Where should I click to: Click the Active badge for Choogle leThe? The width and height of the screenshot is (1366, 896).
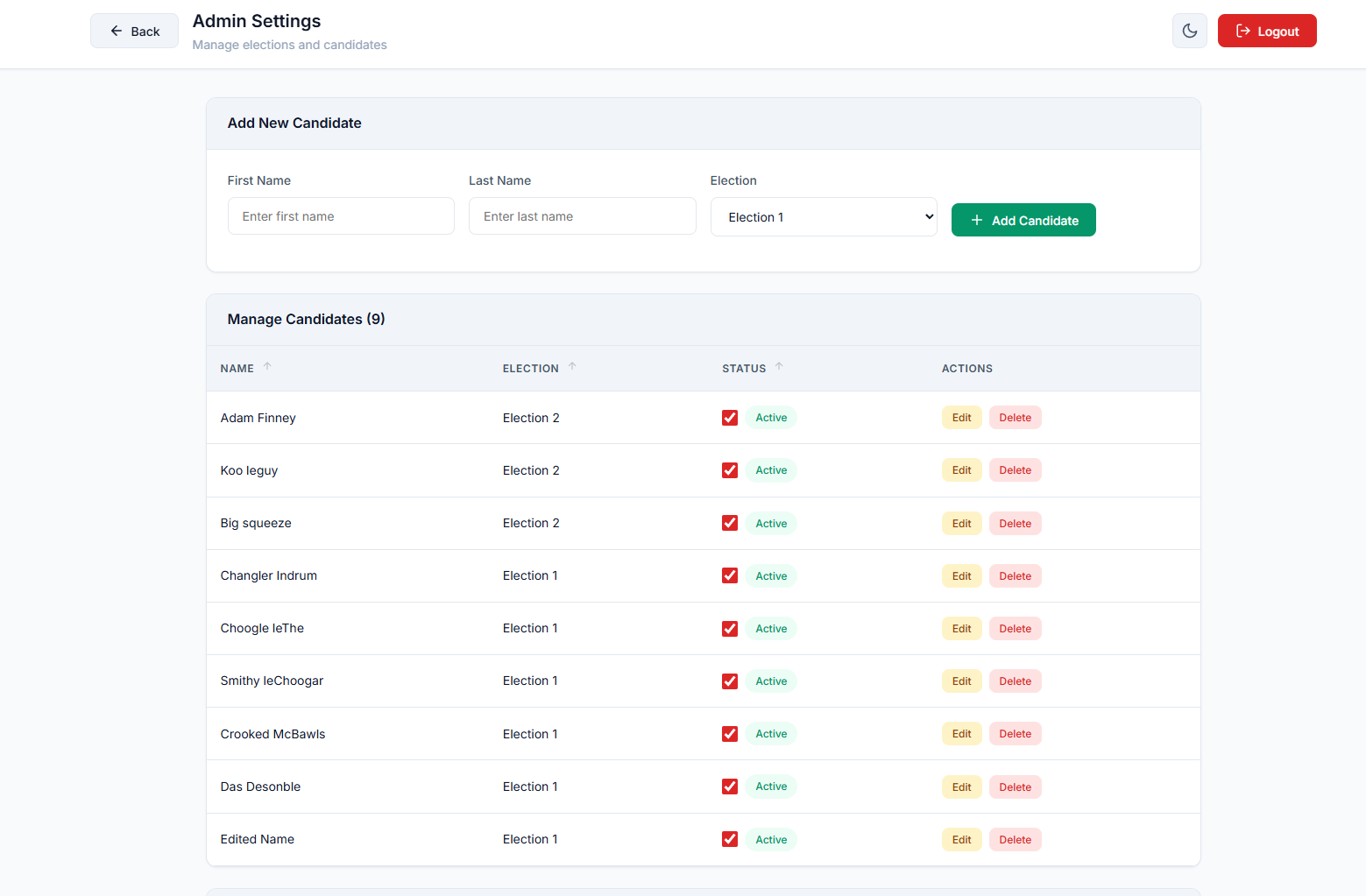coord(771,629)
